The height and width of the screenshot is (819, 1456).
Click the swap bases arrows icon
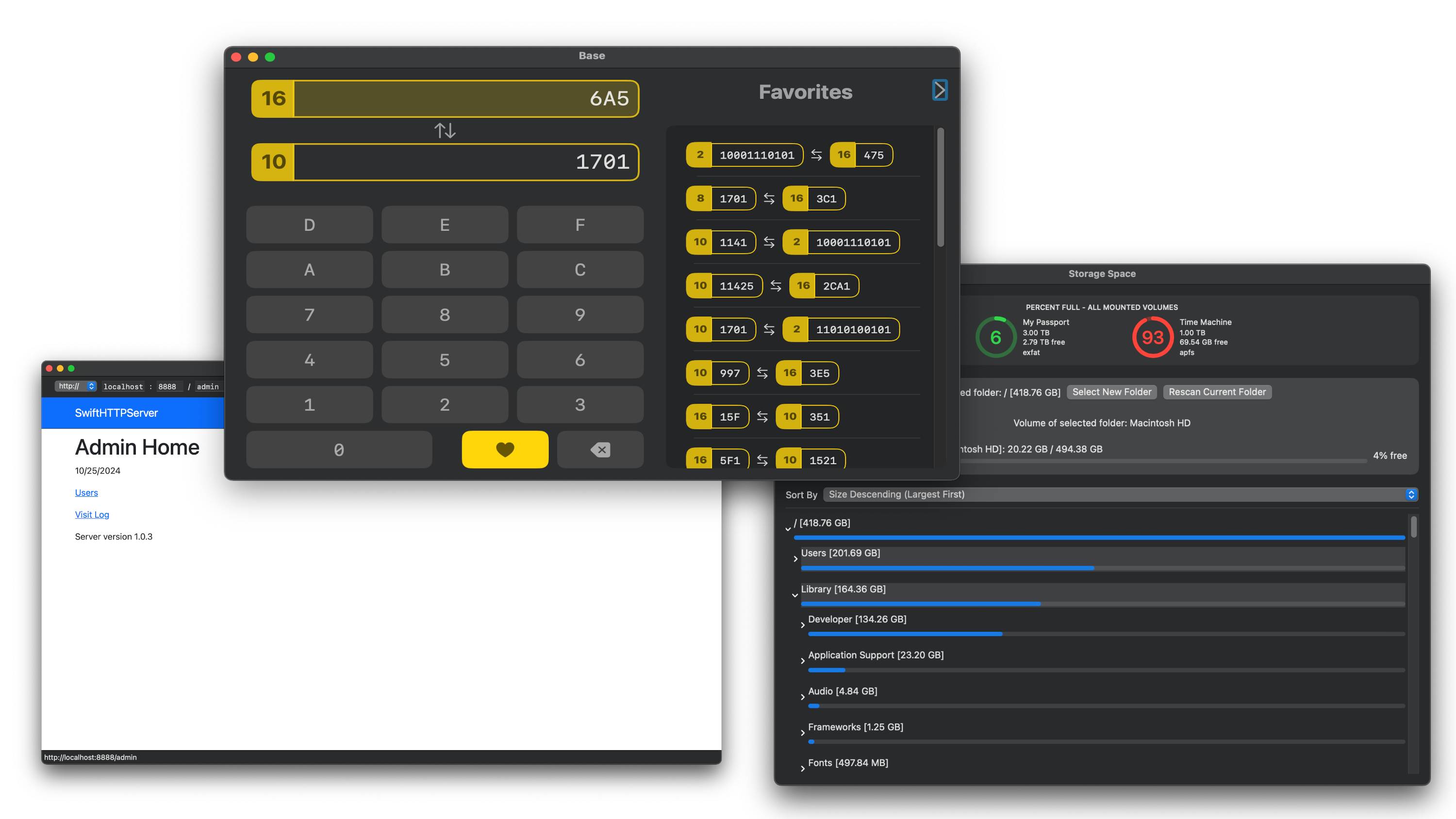(445, 131)
